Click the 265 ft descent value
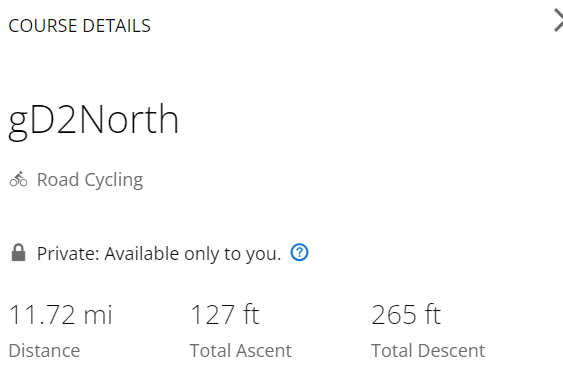Screen dimensions: 563x390 pyautogui.click(x=406, y=315)
